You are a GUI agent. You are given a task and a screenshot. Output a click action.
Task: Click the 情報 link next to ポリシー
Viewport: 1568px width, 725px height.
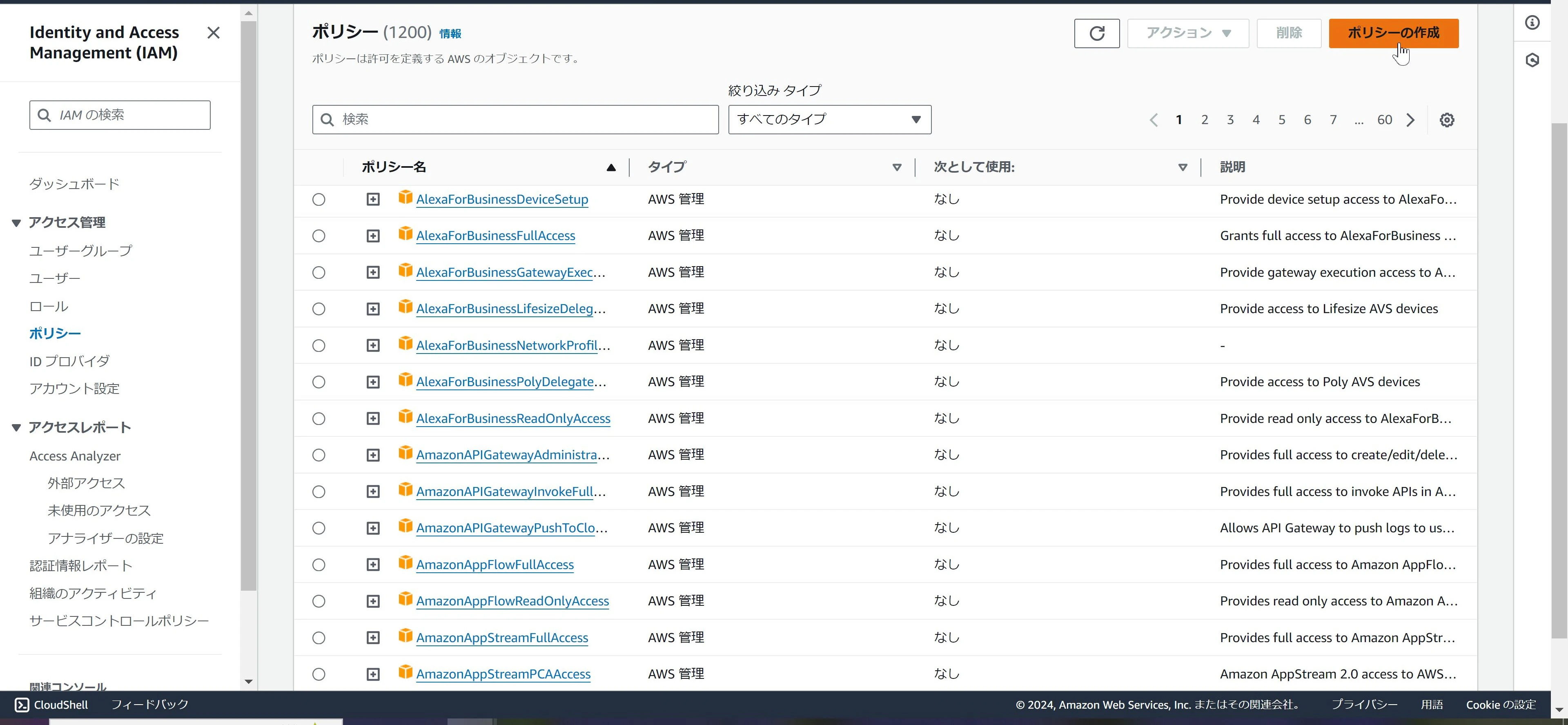click(x=450, y=34)
